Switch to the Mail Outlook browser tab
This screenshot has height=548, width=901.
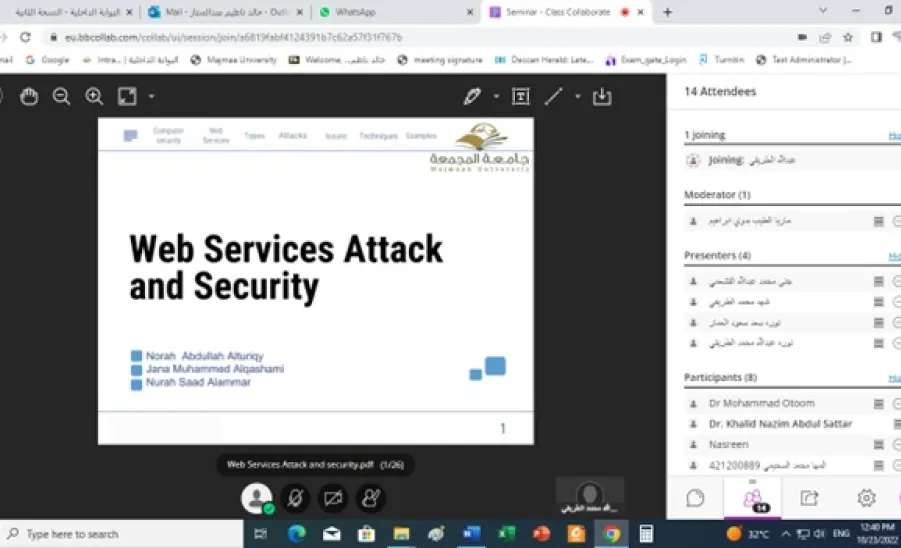(224, 12)
